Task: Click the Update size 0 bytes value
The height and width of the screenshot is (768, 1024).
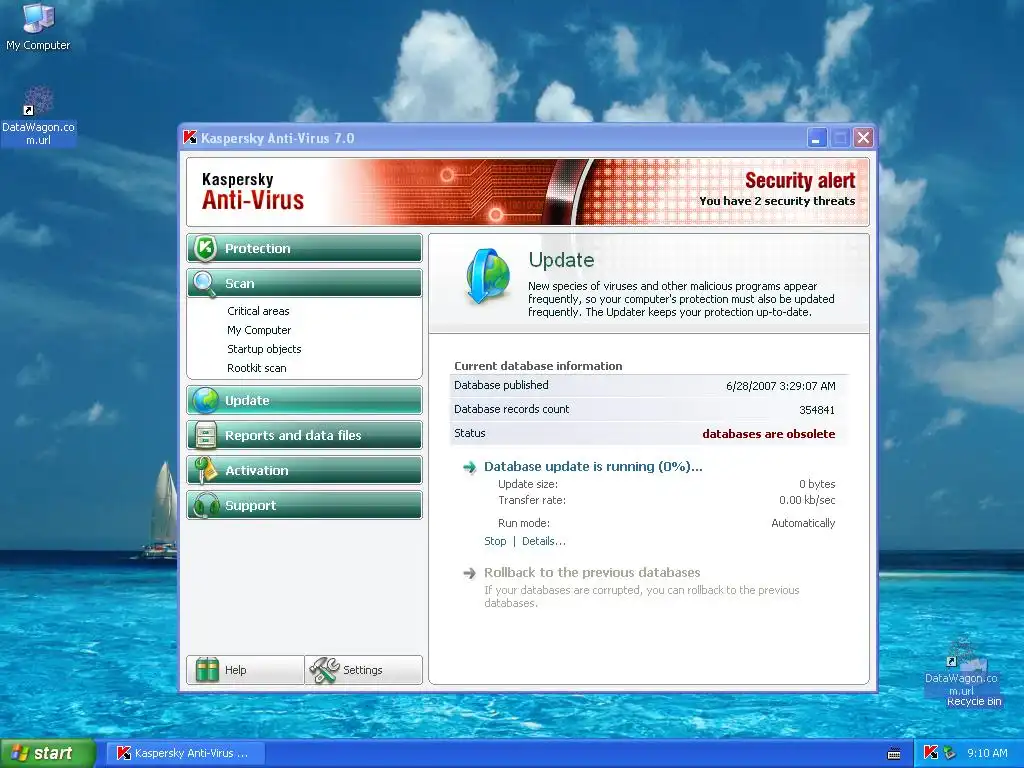Action: coord(817,484)
